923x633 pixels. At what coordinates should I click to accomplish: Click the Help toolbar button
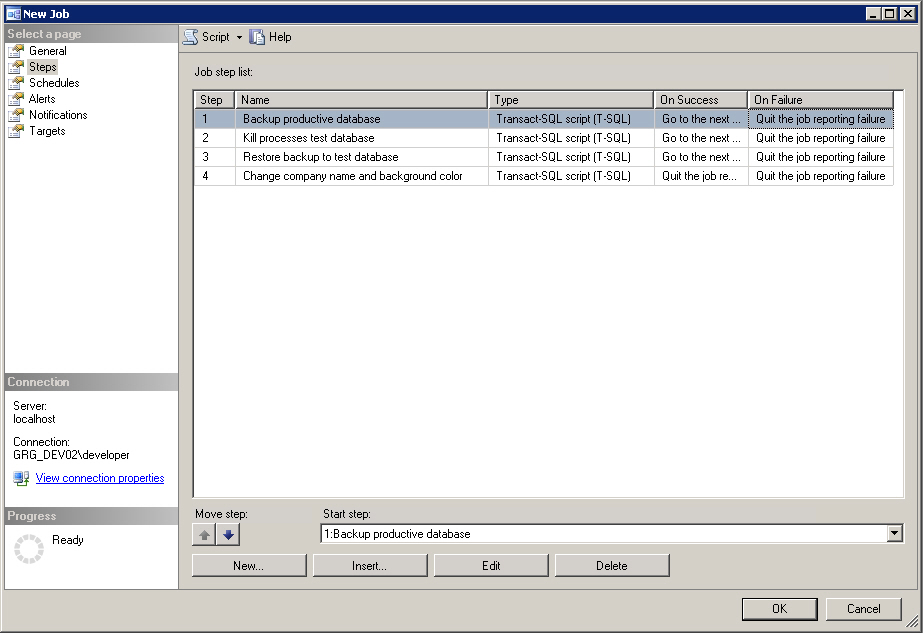point(270,37)
